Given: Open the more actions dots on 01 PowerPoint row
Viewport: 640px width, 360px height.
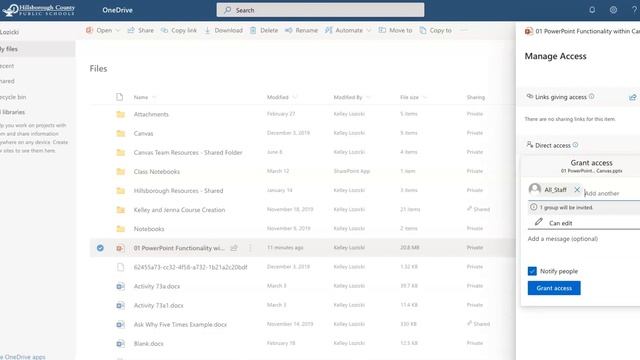Looking at the screenshot, I should coord(250,248).
